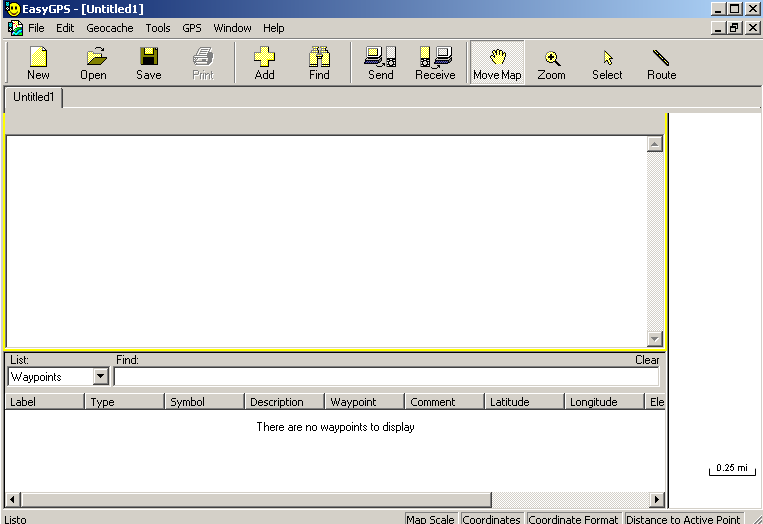
Task: Sort by the Latitude column header
Action: tap(524, 402)
